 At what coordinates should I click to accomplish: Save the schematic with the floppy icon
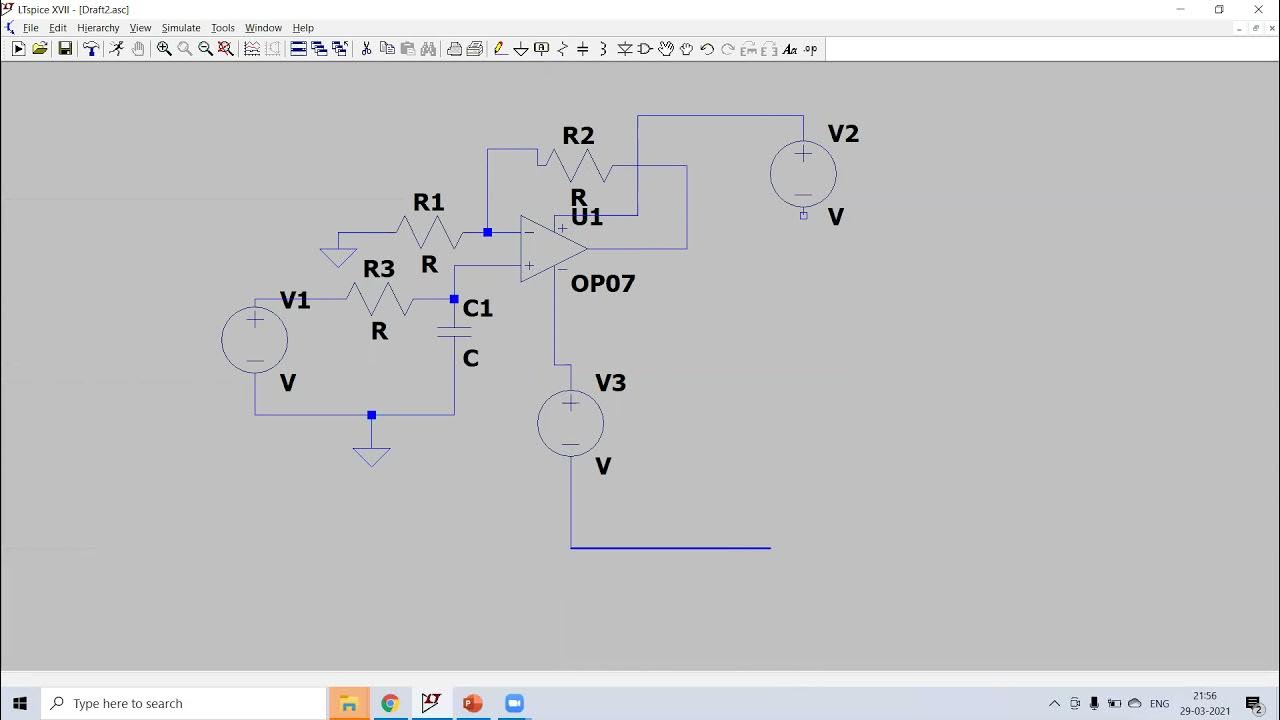tap(65, 49)
